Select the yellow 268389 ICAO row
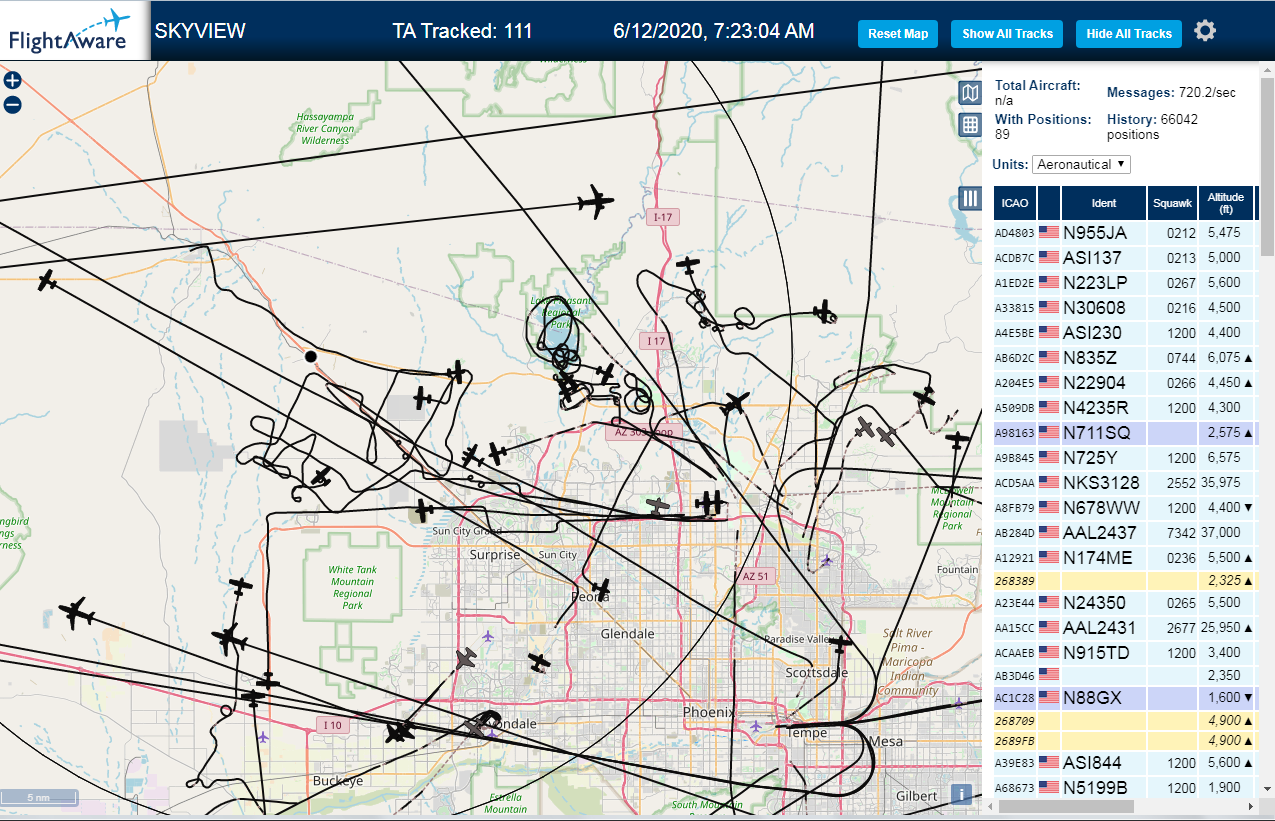 pos(1125,581)
